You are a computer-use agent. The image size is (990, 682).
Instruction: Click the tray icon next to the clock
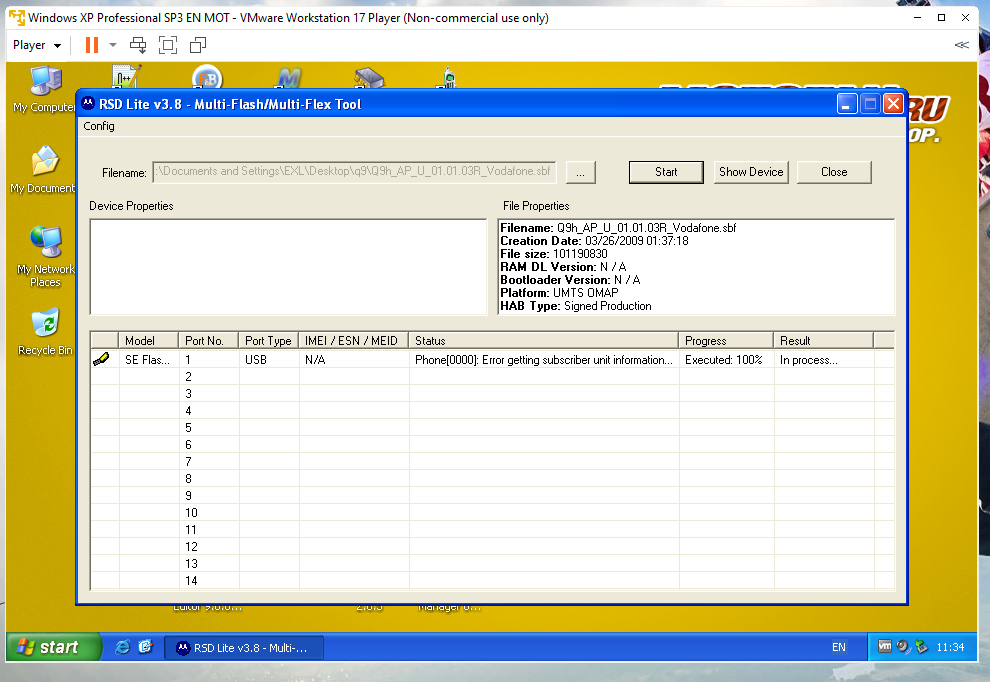(922, 647)
